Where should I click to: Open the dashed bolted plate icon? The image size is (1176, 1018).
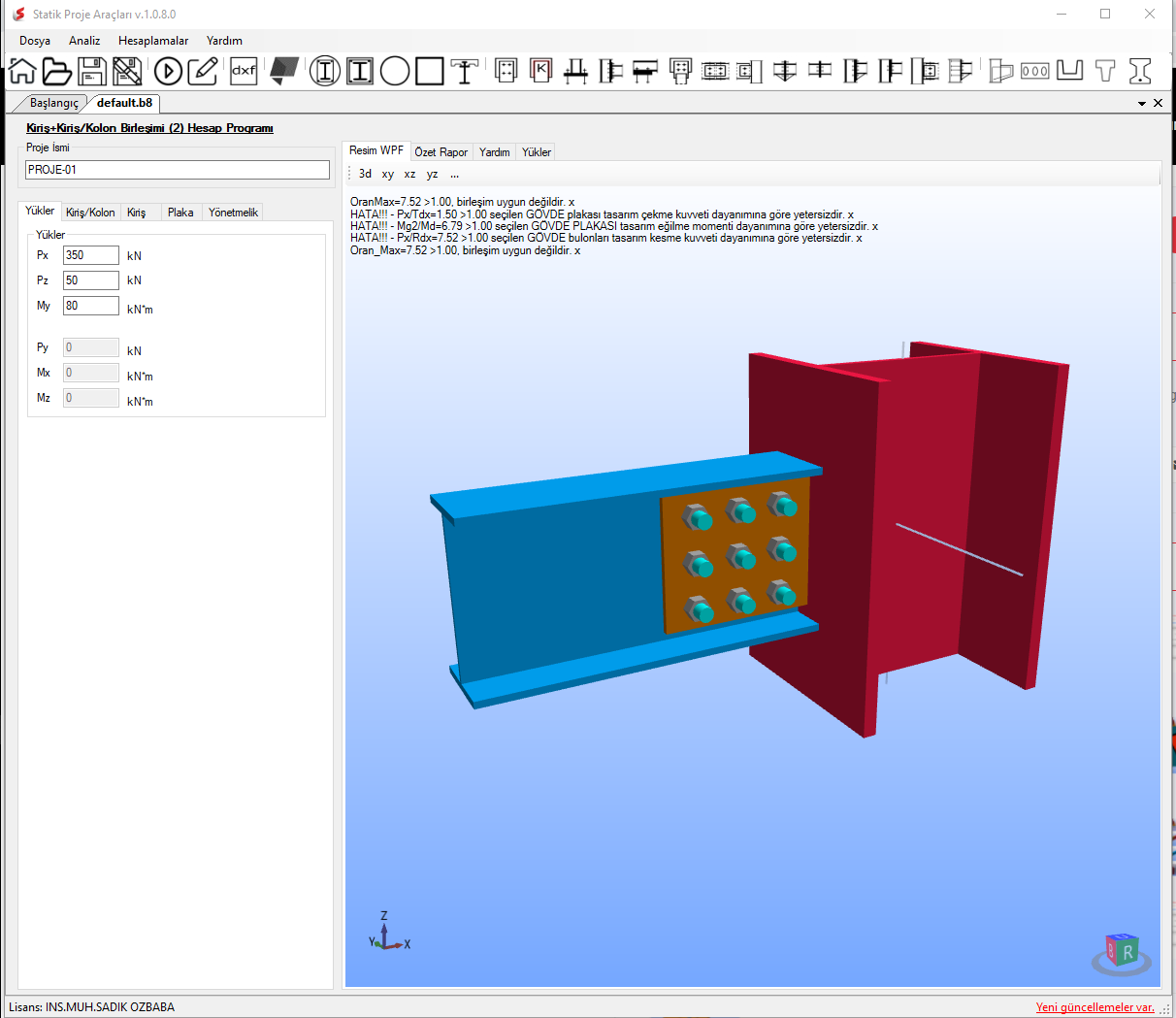coord(715,71)
